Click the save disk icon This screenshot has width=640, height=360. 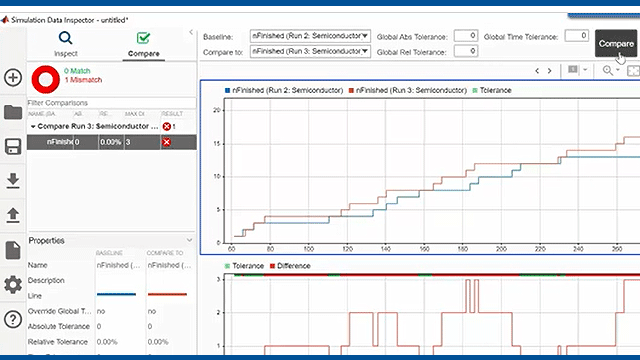13,147
